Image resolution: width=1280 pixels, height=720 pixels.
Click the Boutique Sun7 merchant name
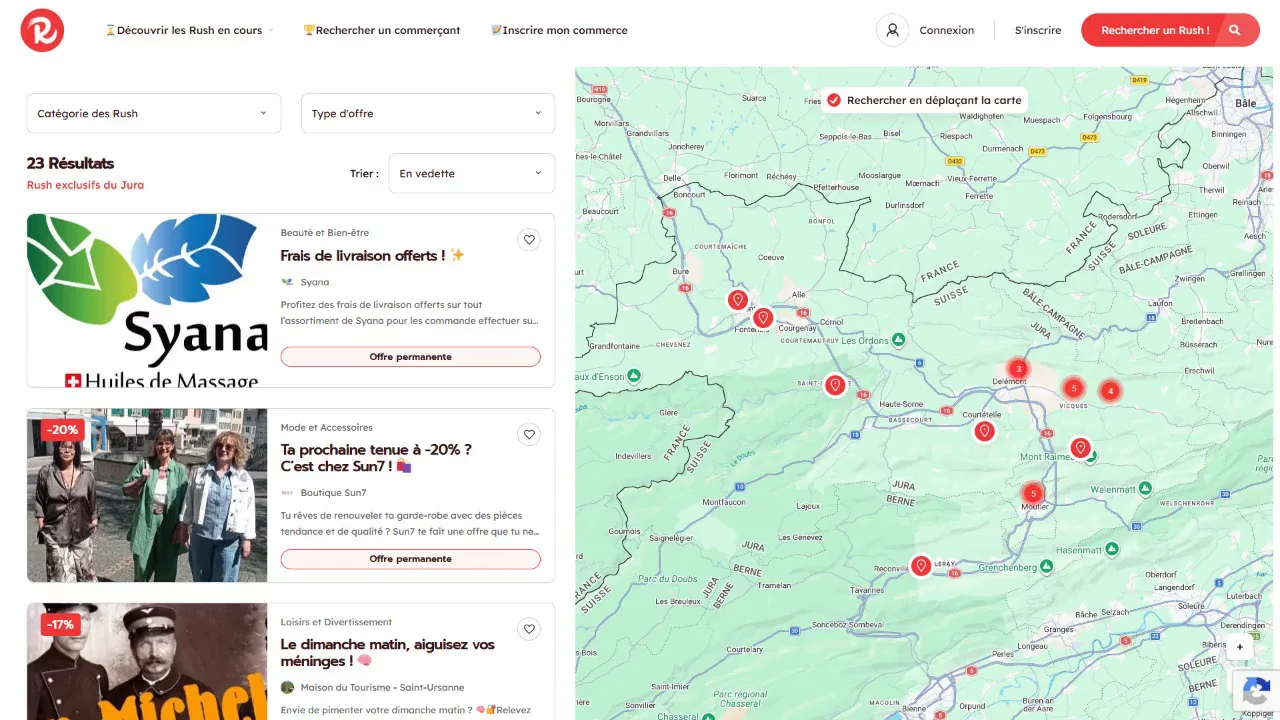pos(333,492)
